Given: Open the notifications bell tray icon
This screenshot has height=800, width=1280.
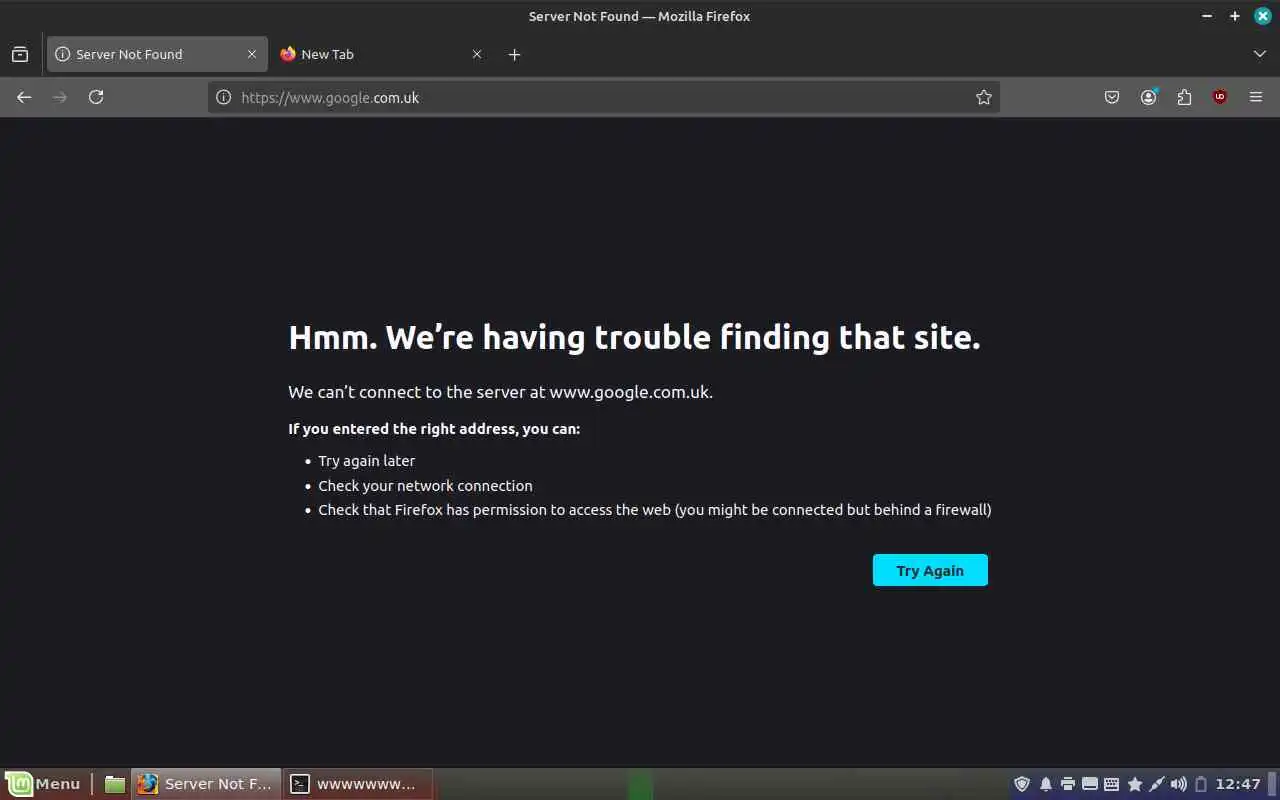Looking at the screenshot, I should tap(1046, 784).
